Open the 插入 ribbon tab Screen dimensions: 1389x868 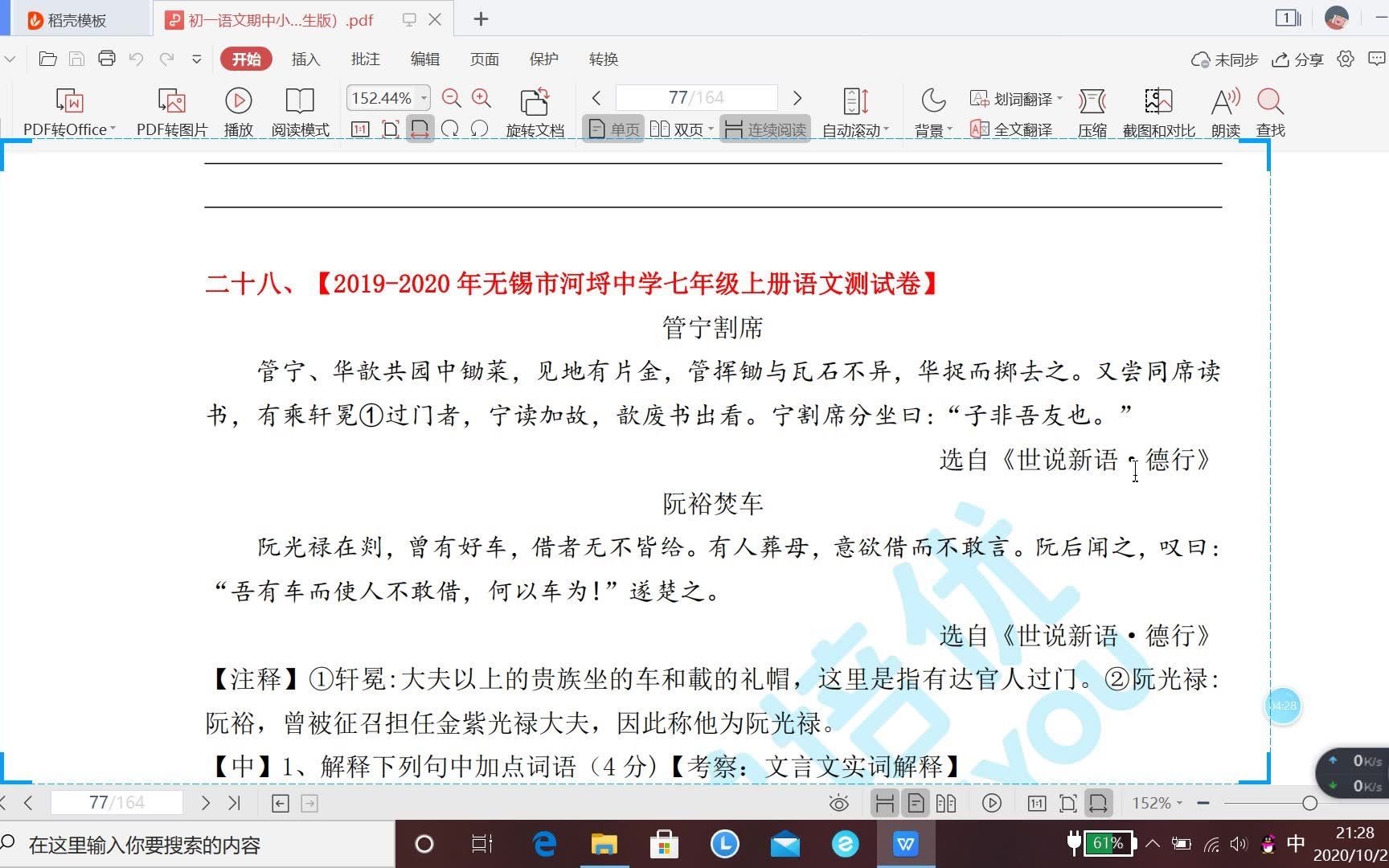(x=305, y=59)
